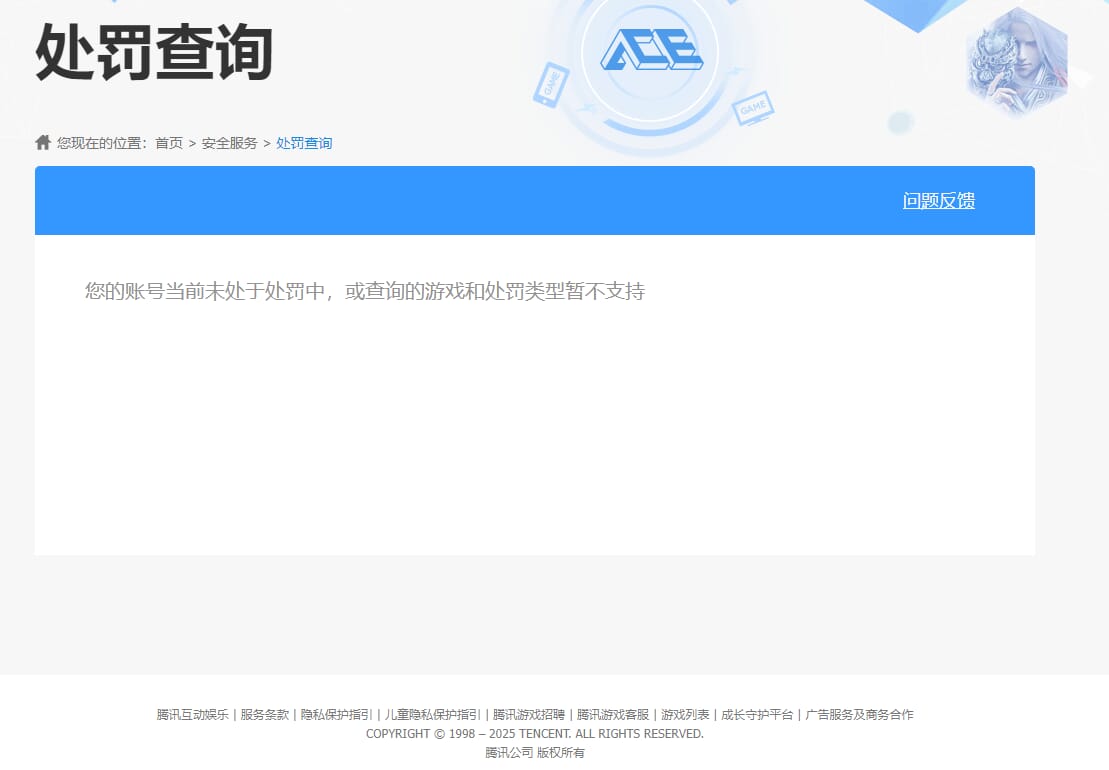Open the 服务条款 footer link

click(264, 715)
